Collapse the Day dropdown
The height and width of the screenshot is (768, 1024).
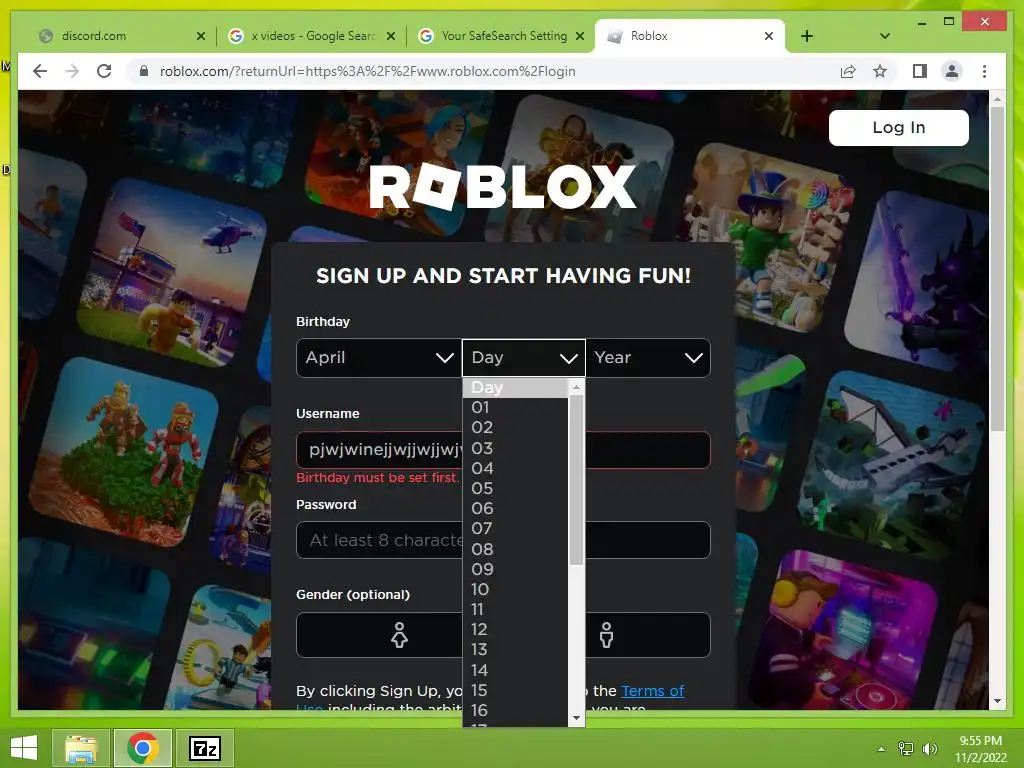524,358
